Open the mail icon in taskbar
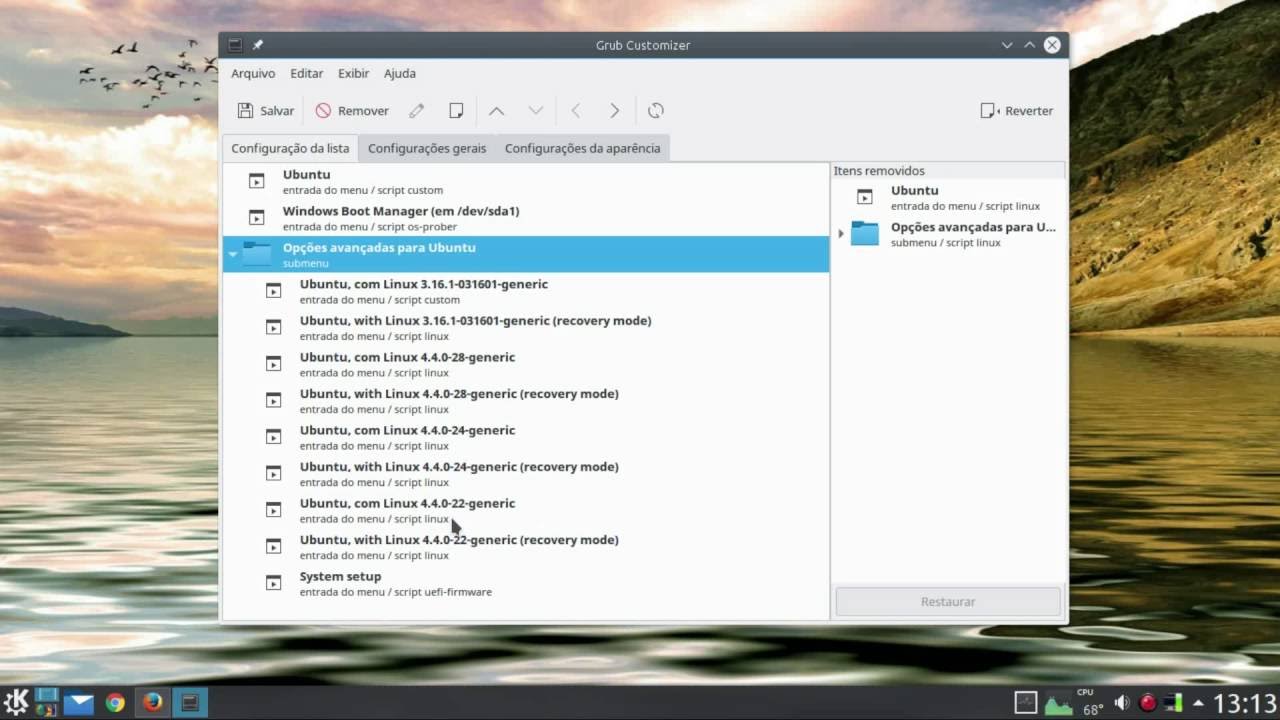The height and width of the screenshot is (720, 1280). point(80,702)
